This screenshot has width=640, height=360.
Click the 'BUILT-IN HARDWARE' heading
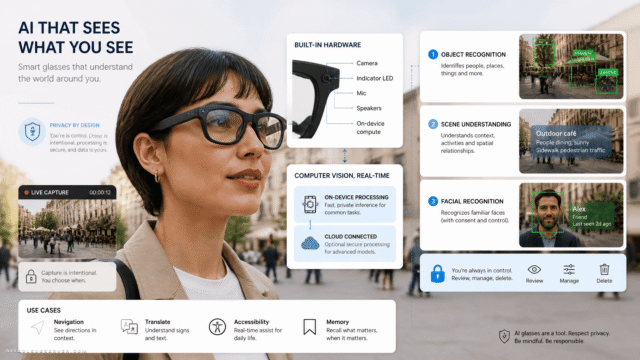pyautogui.click(x=327, y=45)
